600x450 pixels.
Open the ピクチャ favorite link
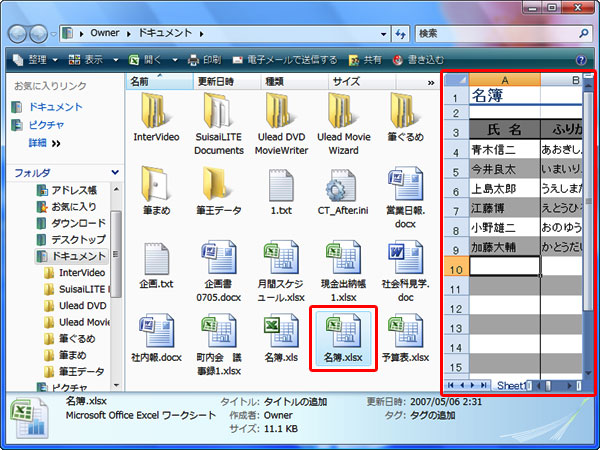pos(38,125)
